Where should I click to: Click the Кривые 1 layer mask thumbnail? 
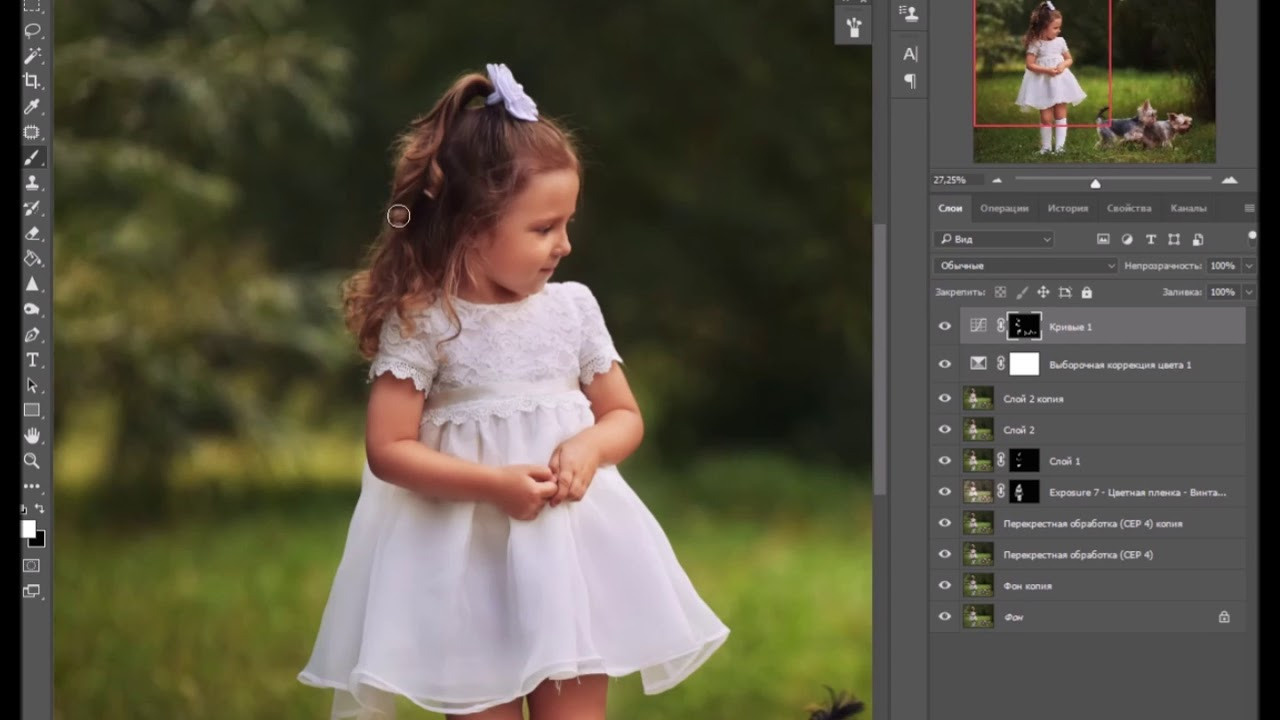coord(1024,327)
